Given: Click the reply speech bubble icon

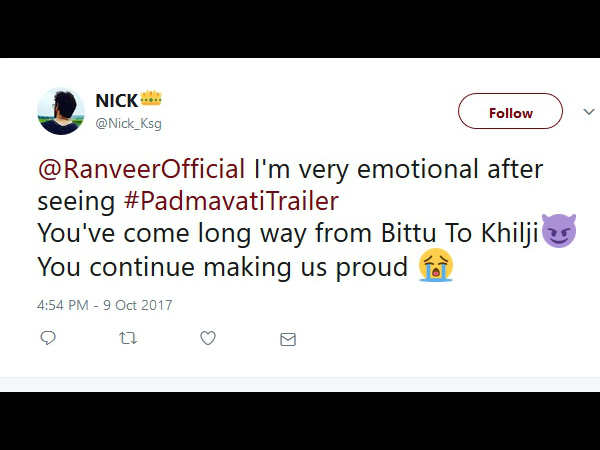Looking at the screenshot, I should [x=47, y=339].
